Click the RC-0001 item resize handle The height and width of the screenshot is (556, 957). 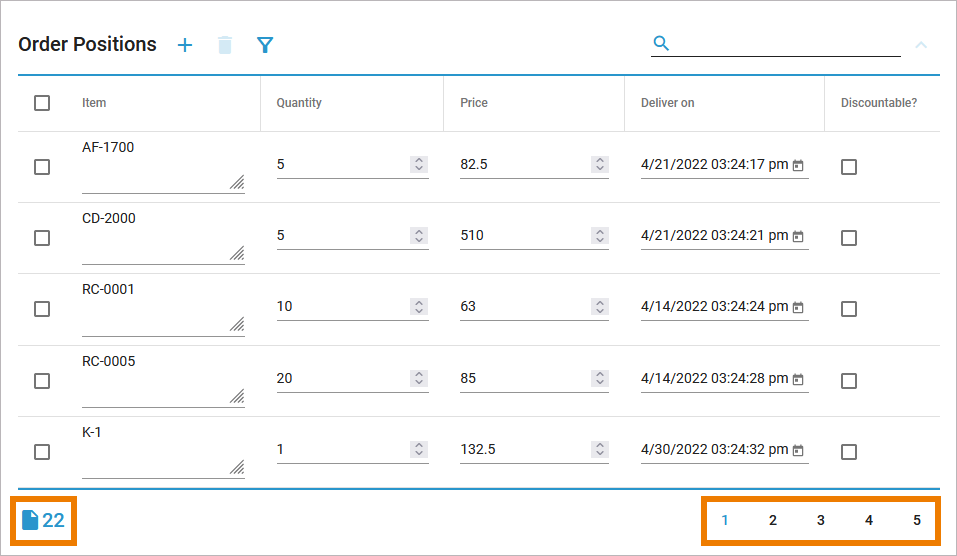tap(237, 325)
